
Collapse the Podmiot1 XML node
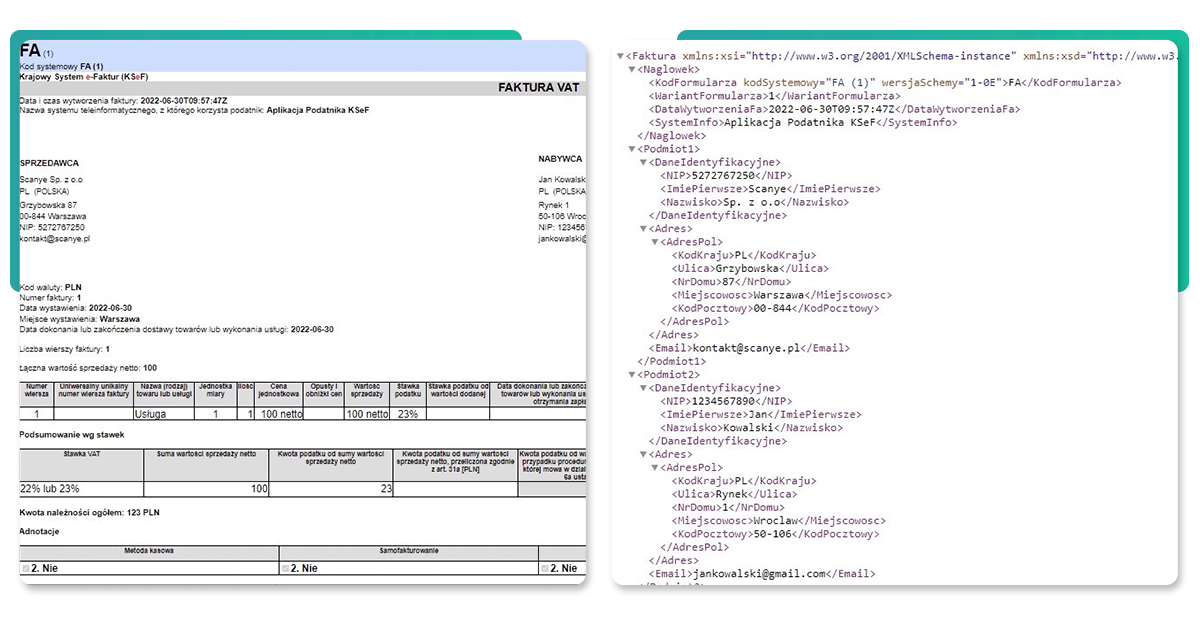(x=630, y=148)
